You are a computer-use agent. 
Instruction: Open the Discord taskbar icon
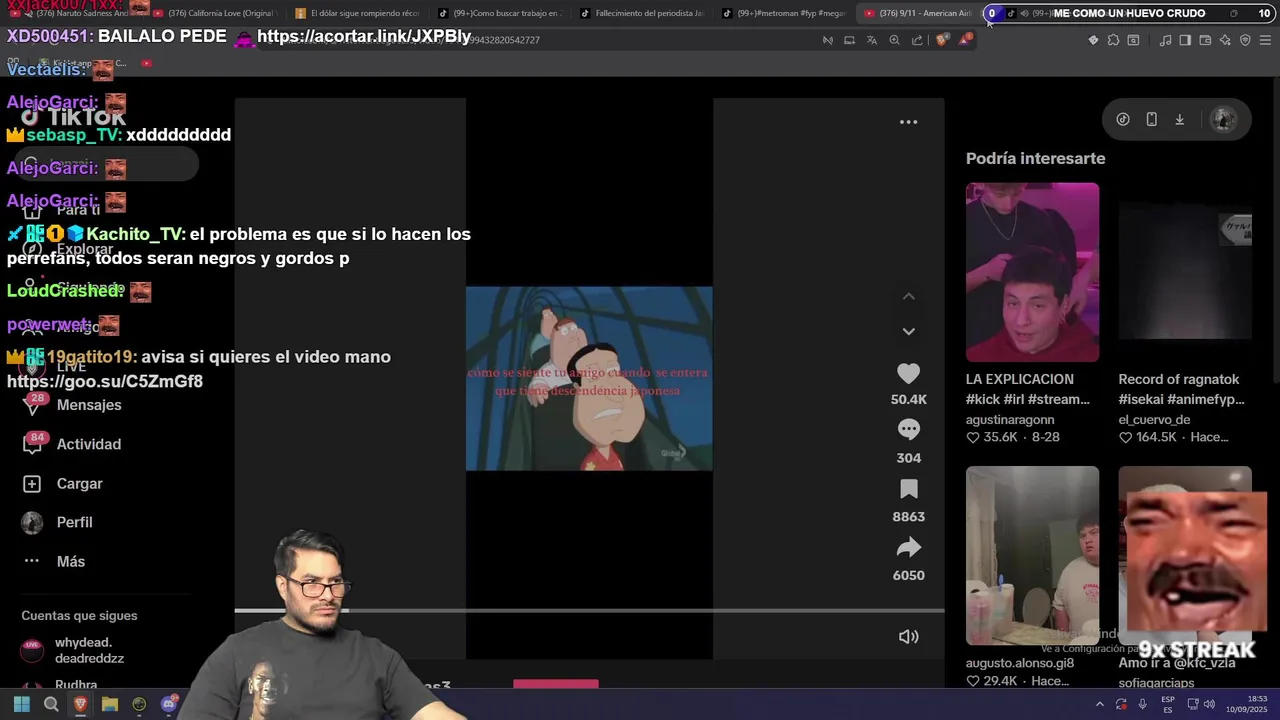pos(169,704)
